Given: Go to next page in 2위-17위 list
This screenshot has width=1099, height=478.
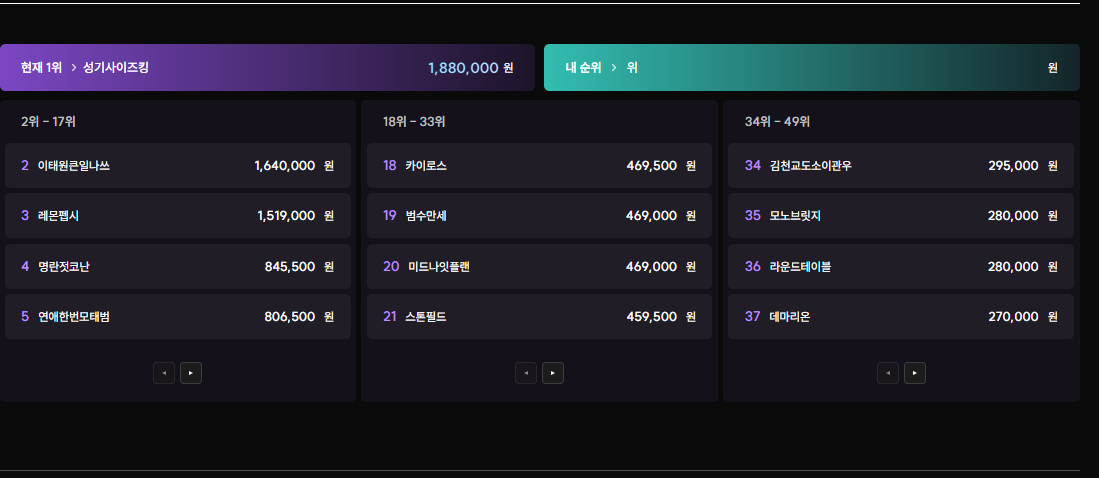Looking at the screenshot, I should pyautogui.click(x=190, y=373).
